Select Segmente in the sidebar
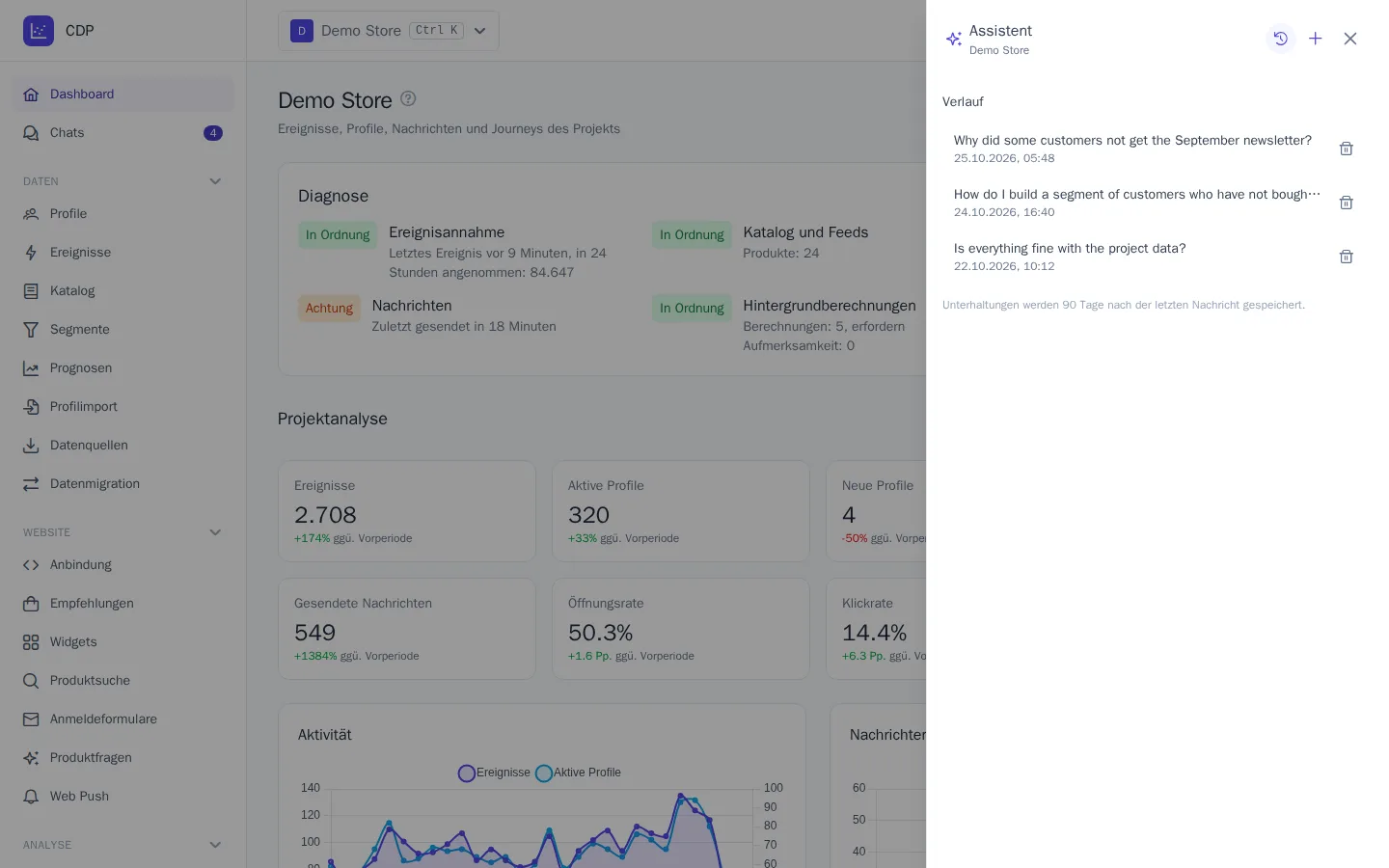Image resolution: width=1389 pixels, height=868 pixels. [123, 330]
